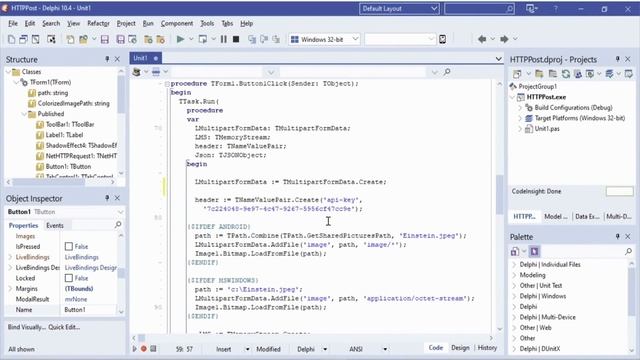Viewport: 640px width, 360px height.
Task: Expand Build Configurations (Debug) node
Action: click(520, 108)
